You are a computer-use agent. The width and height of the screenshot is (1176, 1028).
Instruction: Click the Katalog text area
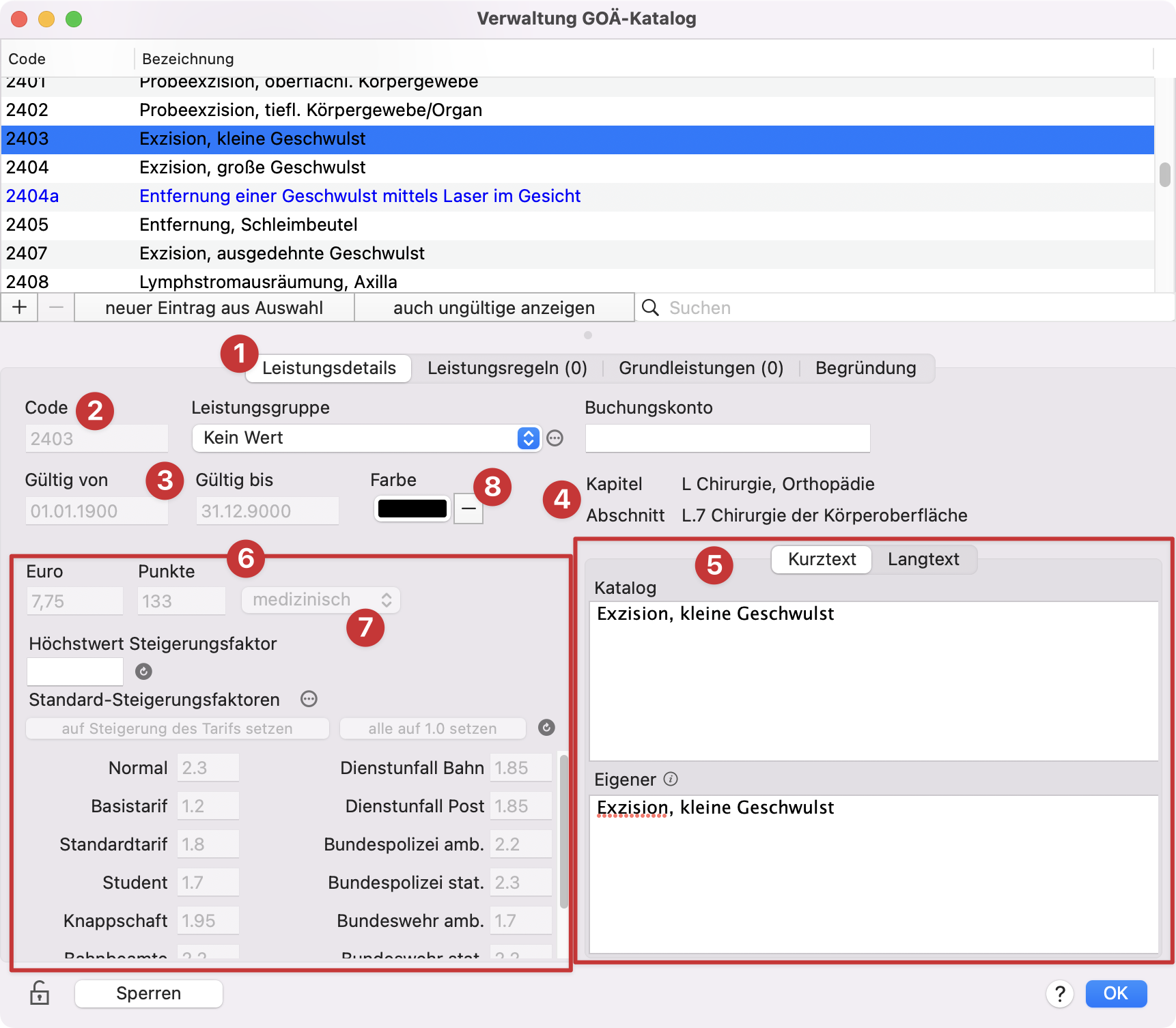[x=873, y=681]
